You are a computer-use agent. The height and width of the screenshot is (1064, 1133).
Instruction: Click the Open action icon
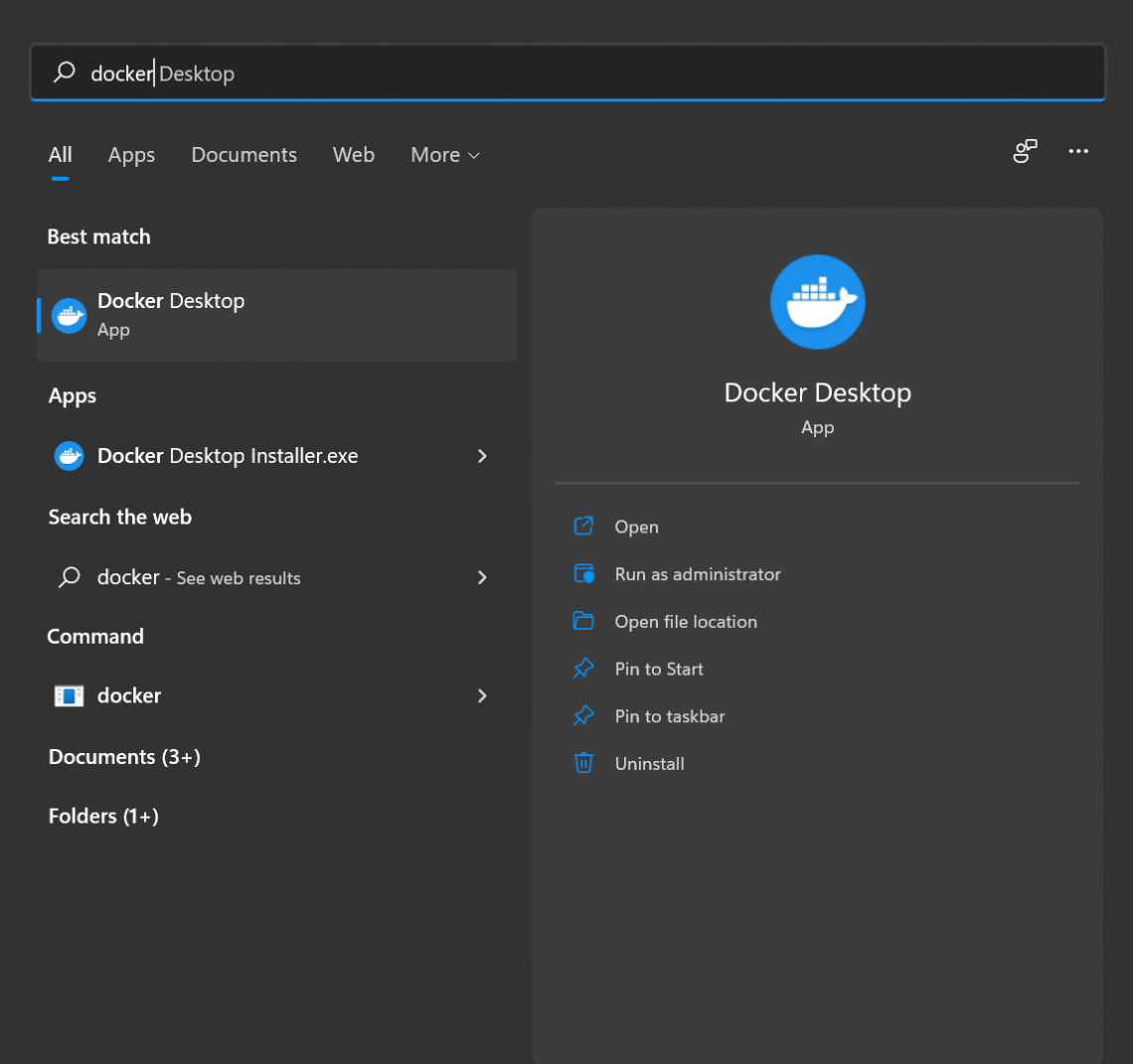583,527
